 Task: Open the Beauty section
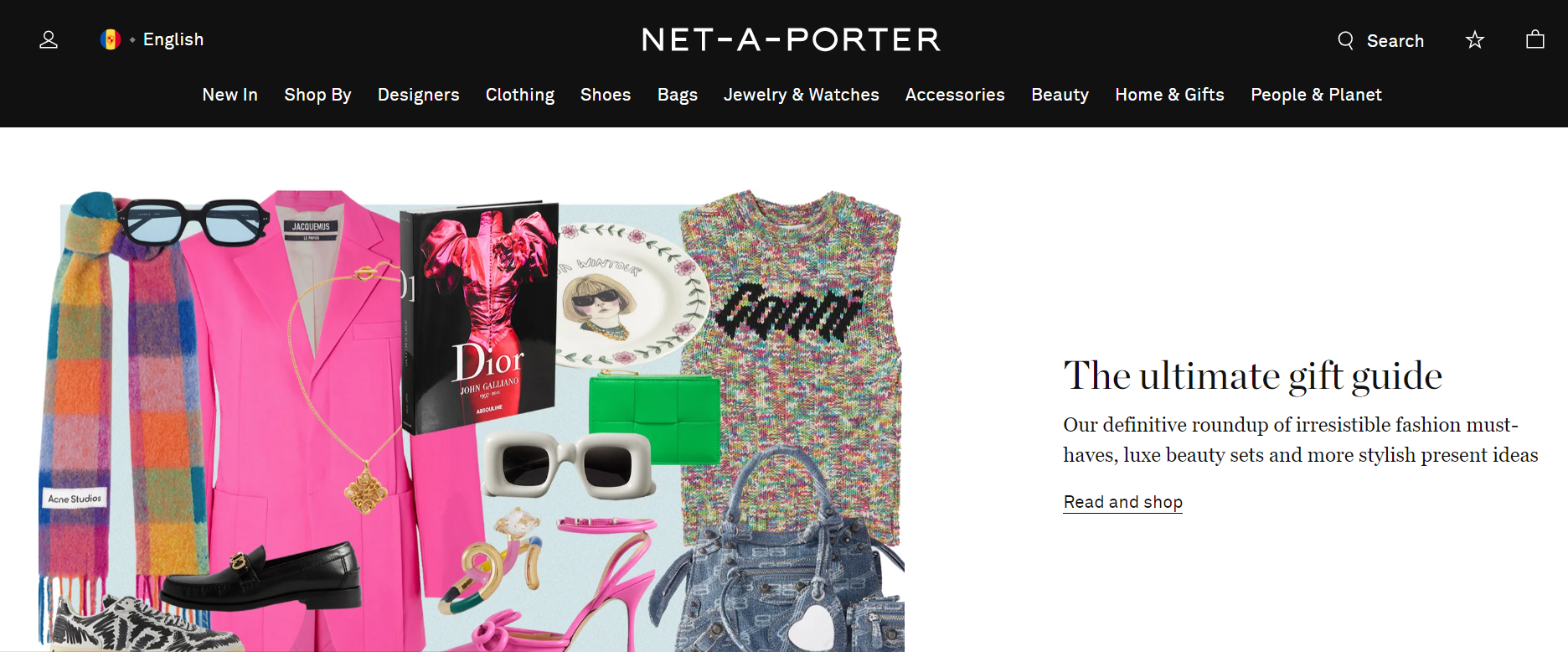(1060, 95)
